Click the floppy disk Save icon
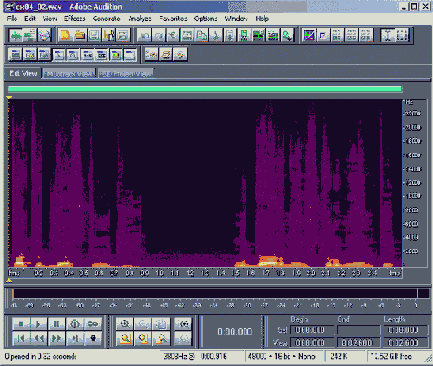433x366 pixels. [x=94, y=35]
